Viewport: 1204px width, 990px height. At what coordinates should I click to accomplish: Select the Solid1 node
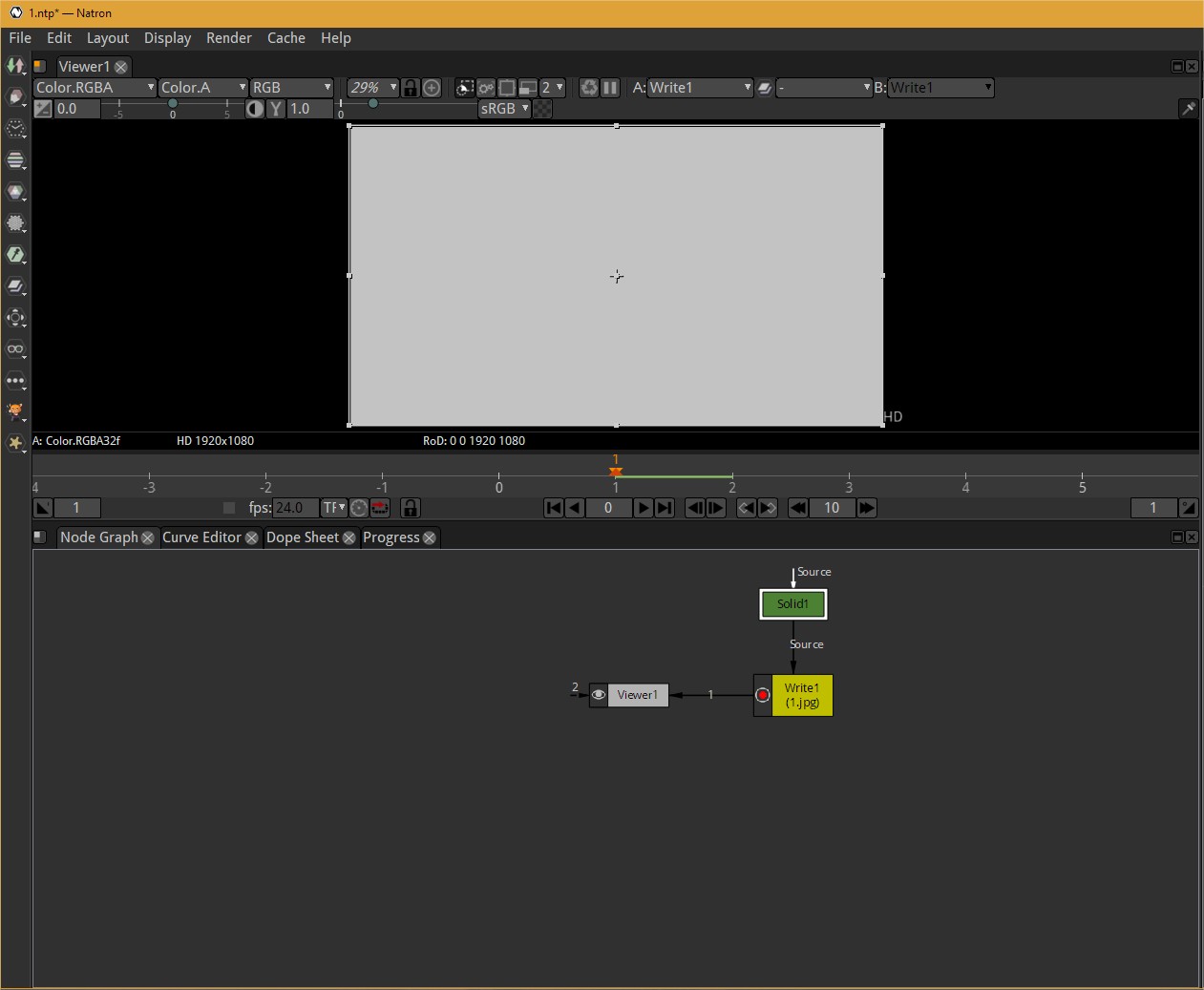[x=792, y=603]
